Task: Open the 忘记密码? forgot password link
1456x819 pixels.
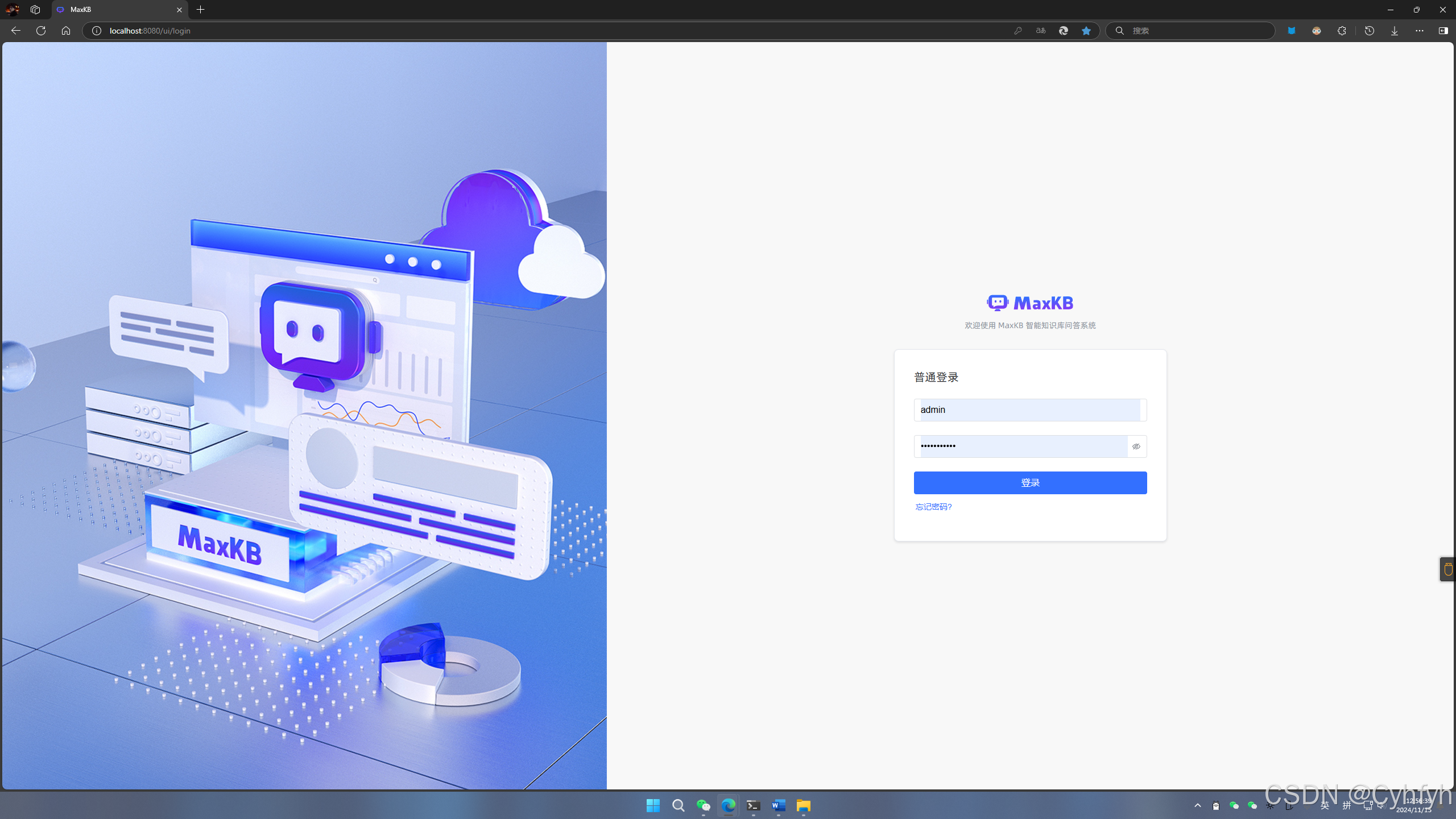Action: (933, 507)
